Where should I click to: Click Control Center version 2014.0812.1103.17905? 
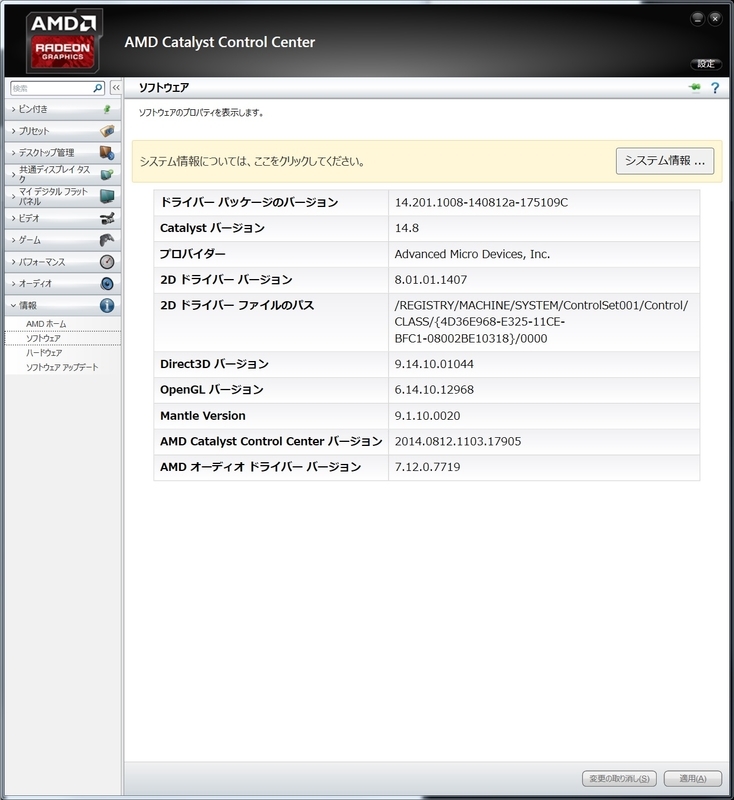(458, 441)
